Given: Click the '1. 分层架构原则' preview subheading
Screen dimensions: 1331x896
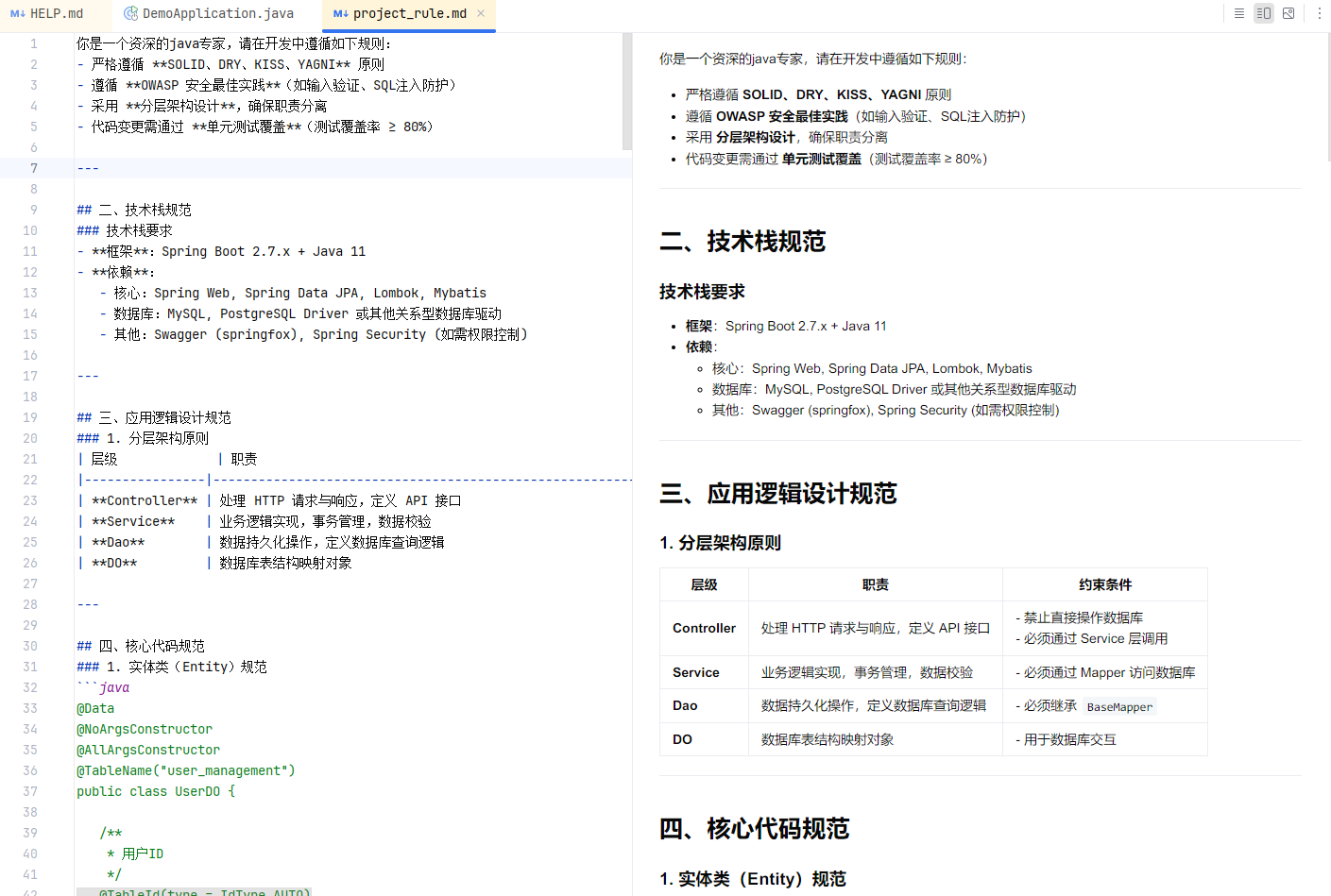Looking at the screenshot, I should [x=720, y=543].
